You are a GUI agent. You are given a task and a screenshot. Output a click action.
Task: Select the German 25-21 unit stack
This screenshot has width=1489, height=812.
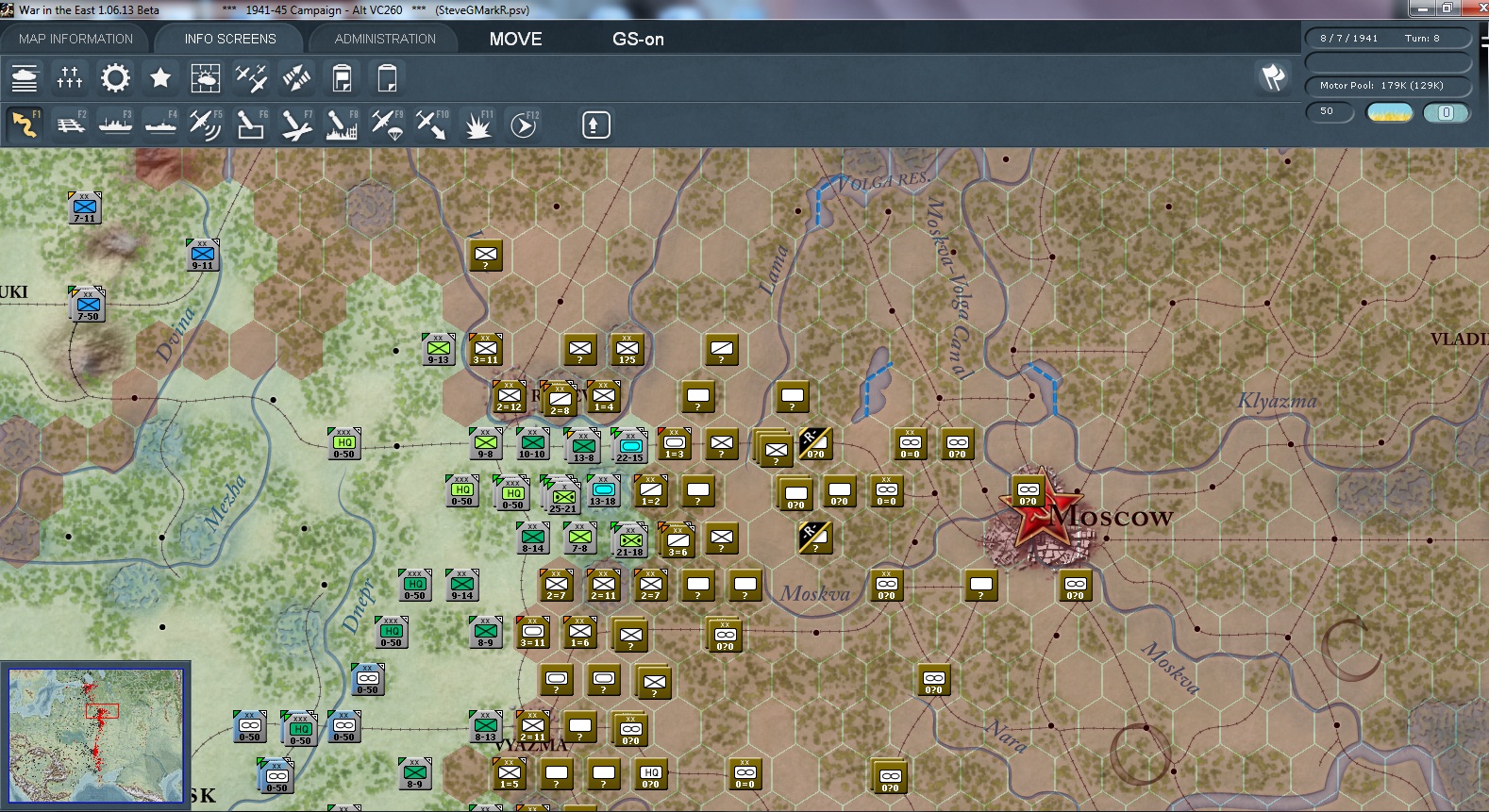click(562, 495)
